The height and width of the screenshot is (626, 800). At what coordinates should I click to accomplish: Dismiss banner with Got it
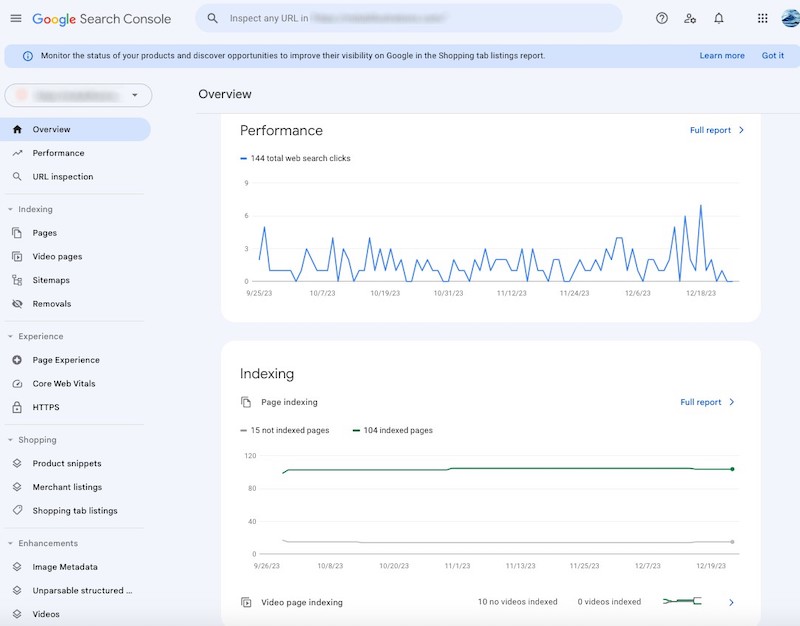click(773, 56)
